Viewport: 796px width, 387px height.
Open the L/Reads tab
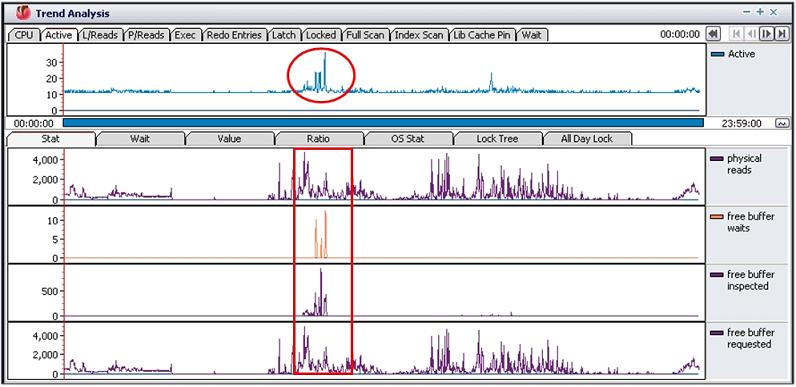point(100,35)
